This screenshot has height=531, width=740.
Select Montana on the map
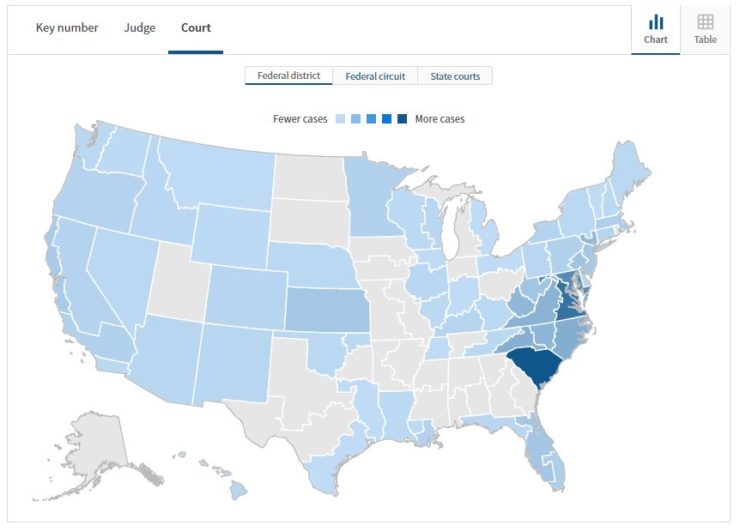(222, 177)
